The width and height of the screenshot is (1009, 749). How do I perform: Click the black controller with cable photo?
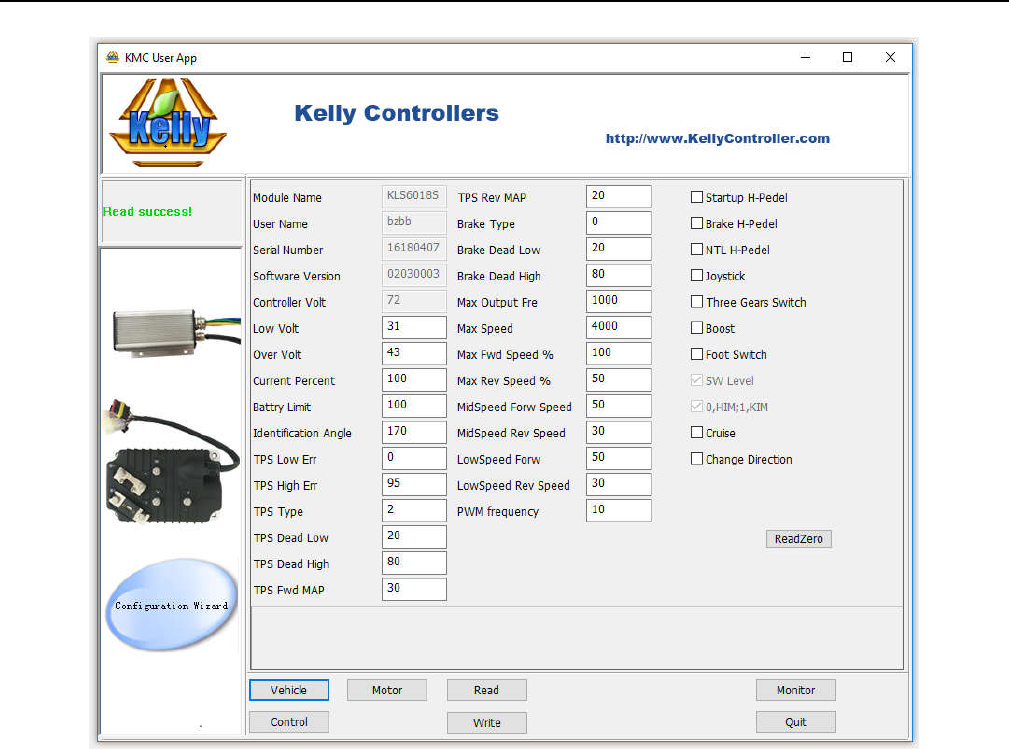point(171,461)
